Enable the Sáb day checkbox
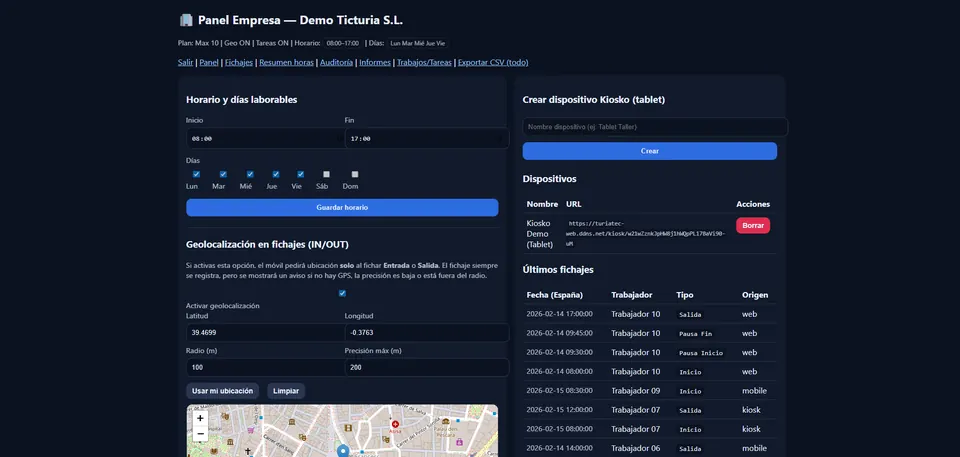 (326, 174)
